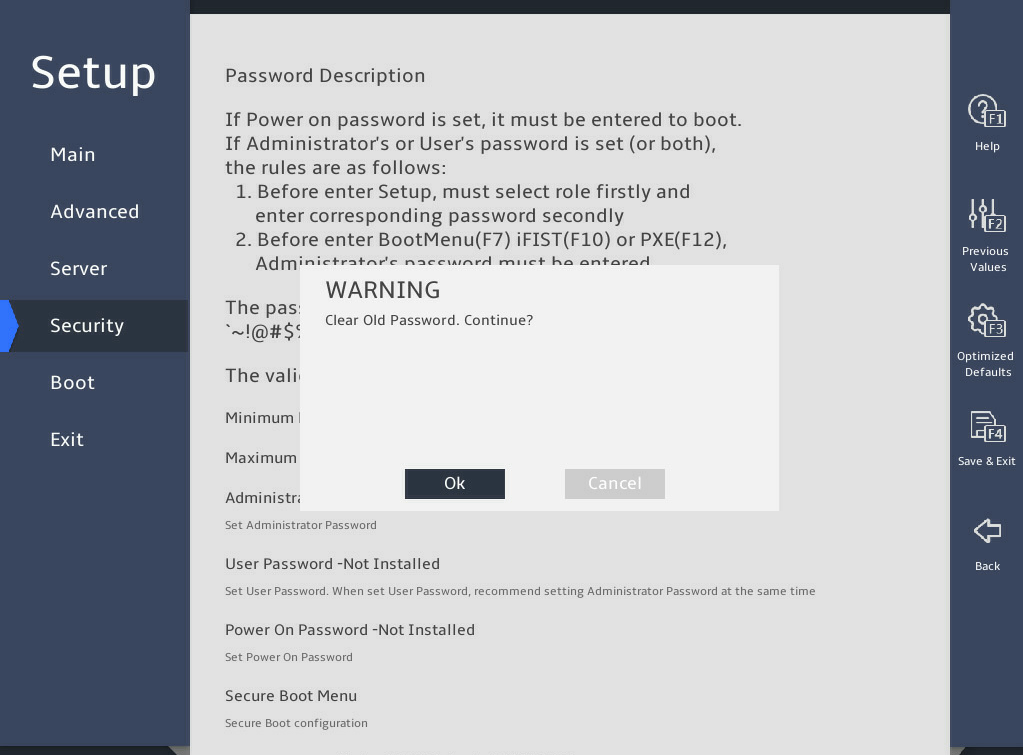Open the Main menu section
Image resolution: width=1023 pixels, height=755 pixels.
[72, 155]
